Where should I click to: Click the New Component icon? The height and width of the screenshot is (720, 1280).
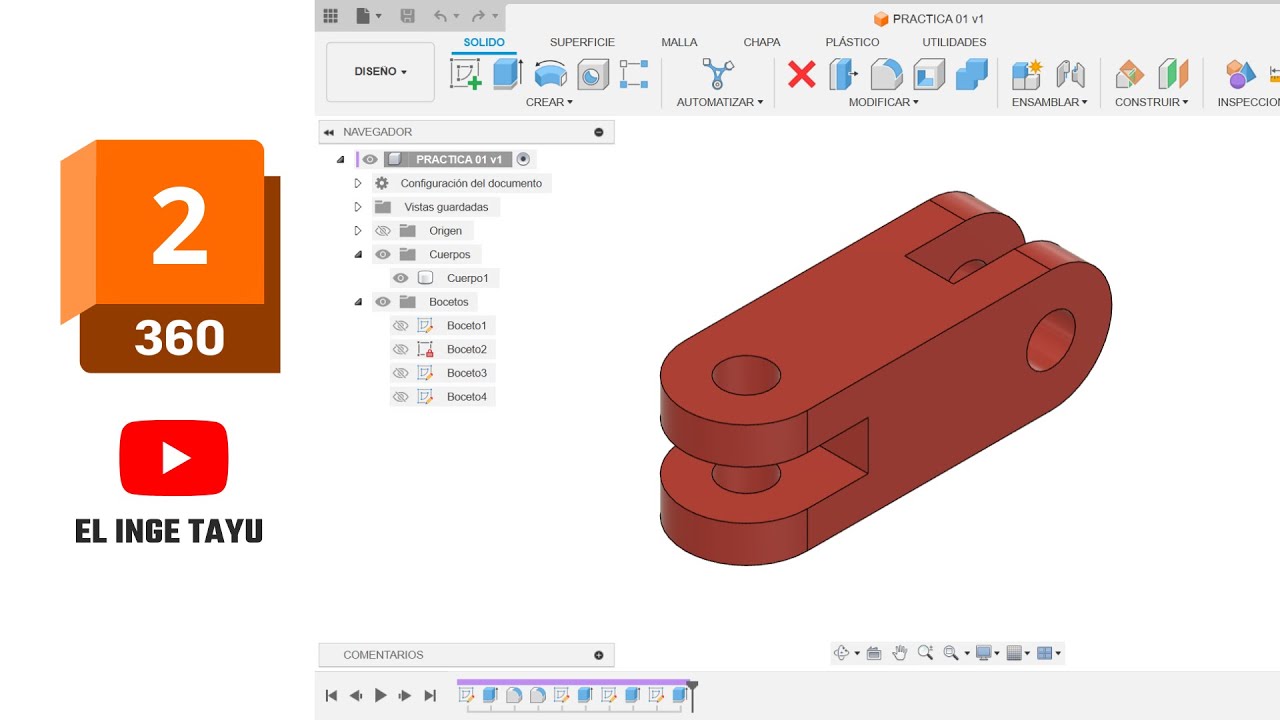tap(1027, 74)
